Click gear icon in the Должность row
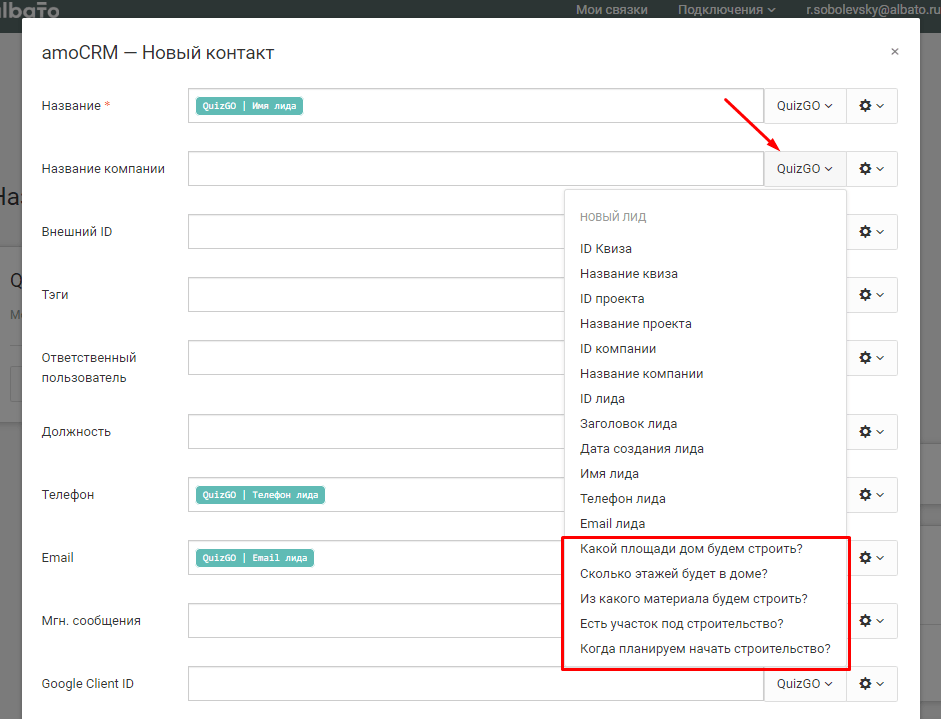This screenshot has height=719, width=941. pyautogui.click(x=871, y=432)
